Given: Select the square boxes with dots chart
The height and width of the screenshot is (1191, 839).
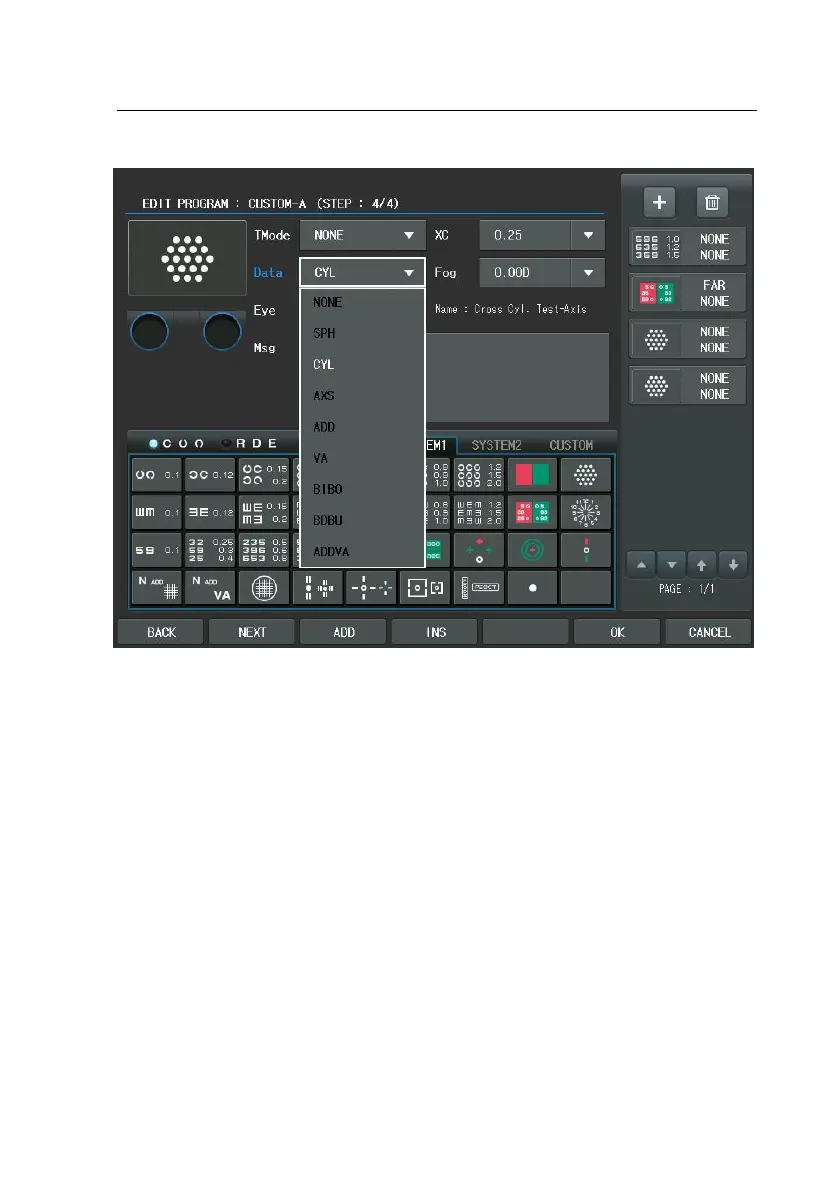Looking at the screenshot, I should coord(425,588).
